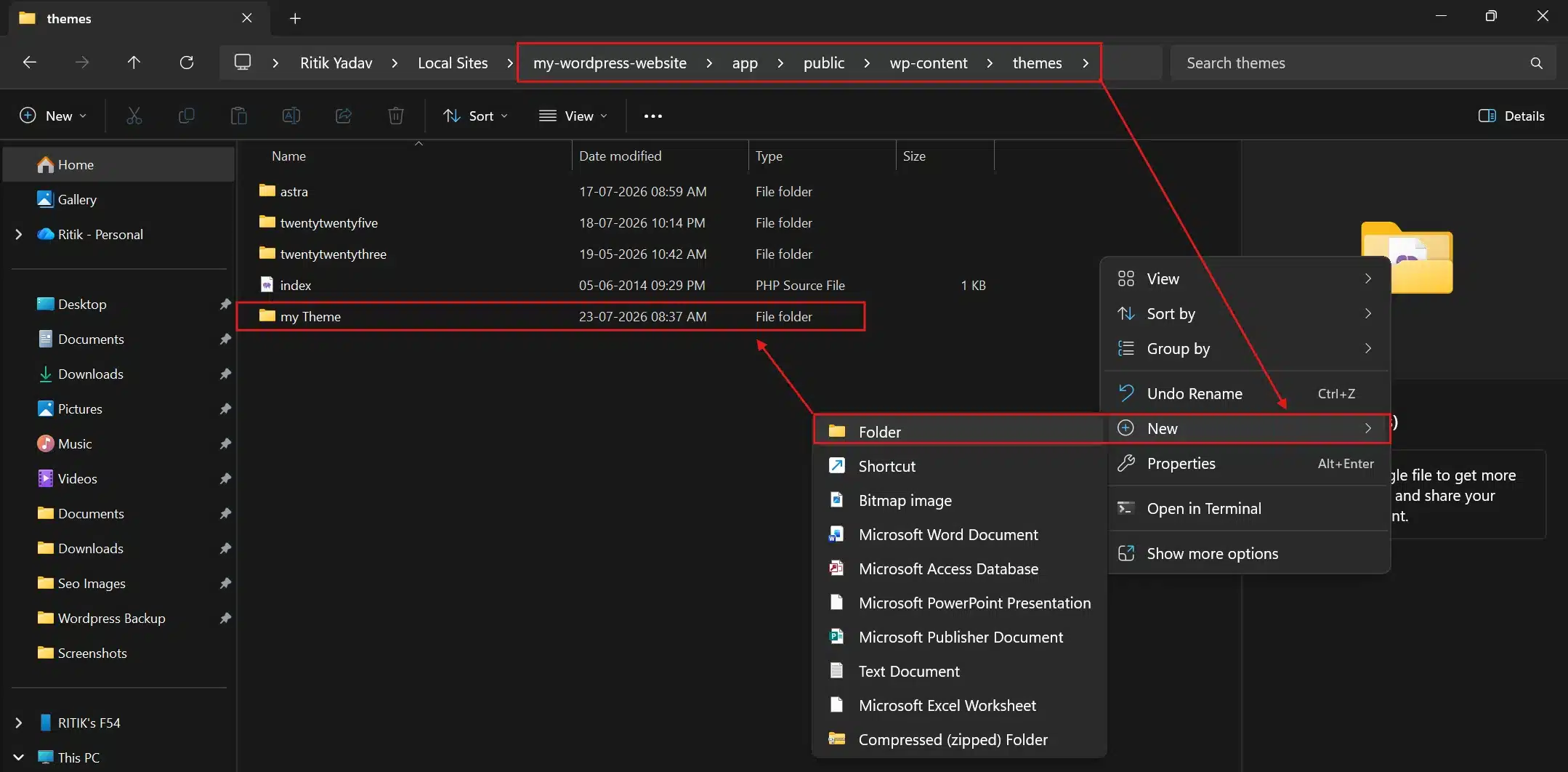Create a Compressed (zipped) Folder

(x=959, y=739)
